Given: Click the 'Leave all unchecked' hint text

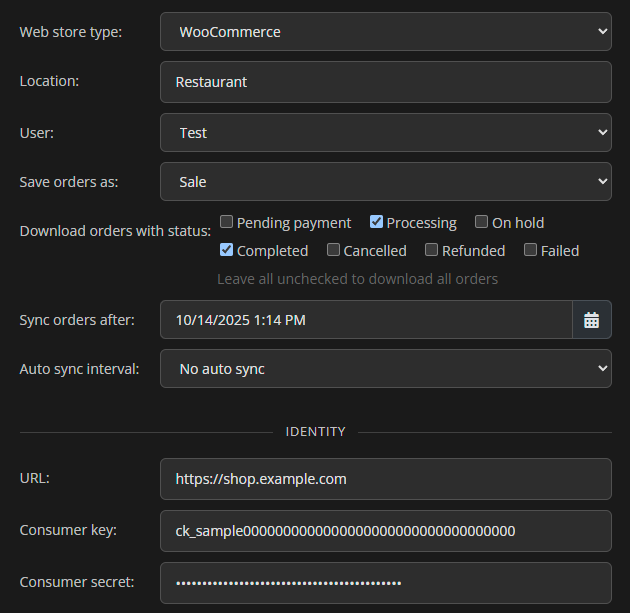Looking at the screenshot, I should pyautogui.click(x=358, y=279).
